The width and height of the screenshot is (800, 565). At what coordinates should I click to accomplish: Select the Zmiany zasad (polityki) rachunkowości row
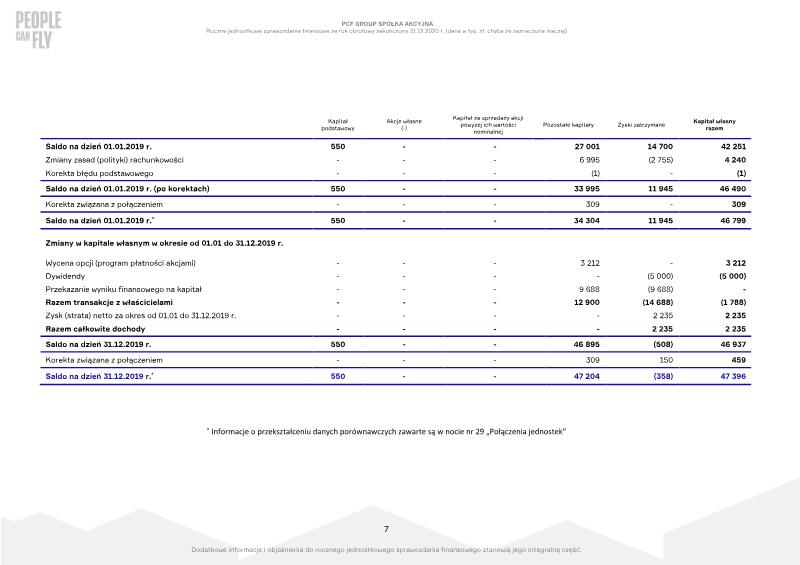[x=395, y=160]
